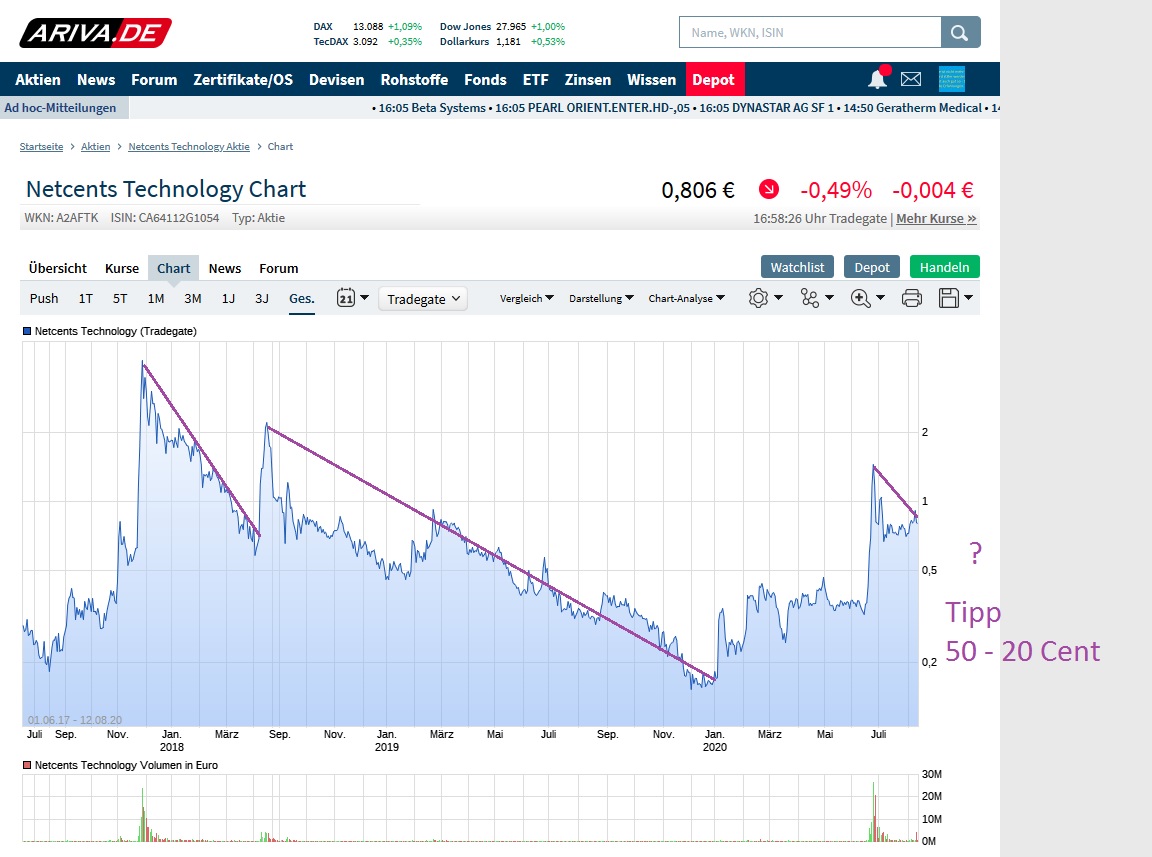Image resolution: width=1152 pixels, height=857 pixels.
Task: Click the ARIVA.DE logo
Action: click(96, 33)
